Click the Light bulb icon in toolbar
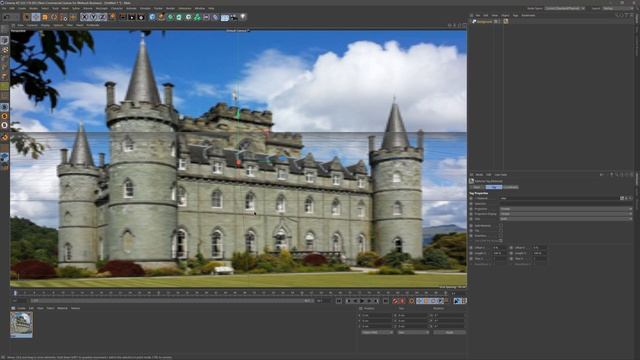The height and width of the screenshot is (360, 640). (x=243, y=17)
